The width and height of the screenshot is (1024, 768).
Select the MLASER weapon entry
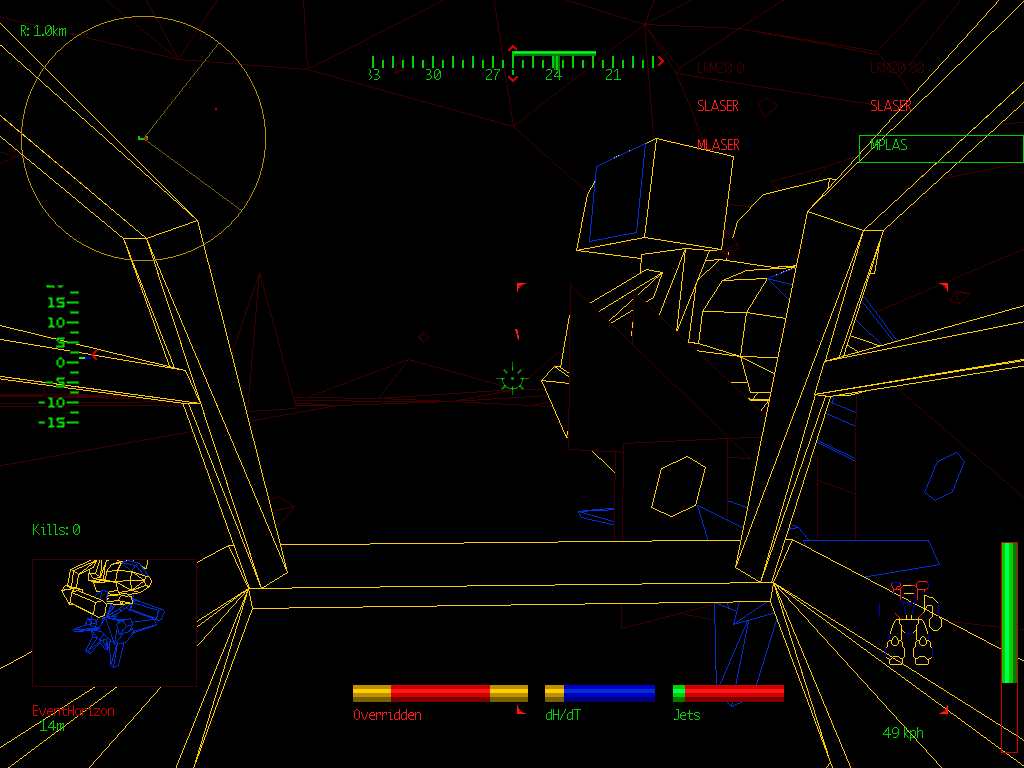point(718,143)
